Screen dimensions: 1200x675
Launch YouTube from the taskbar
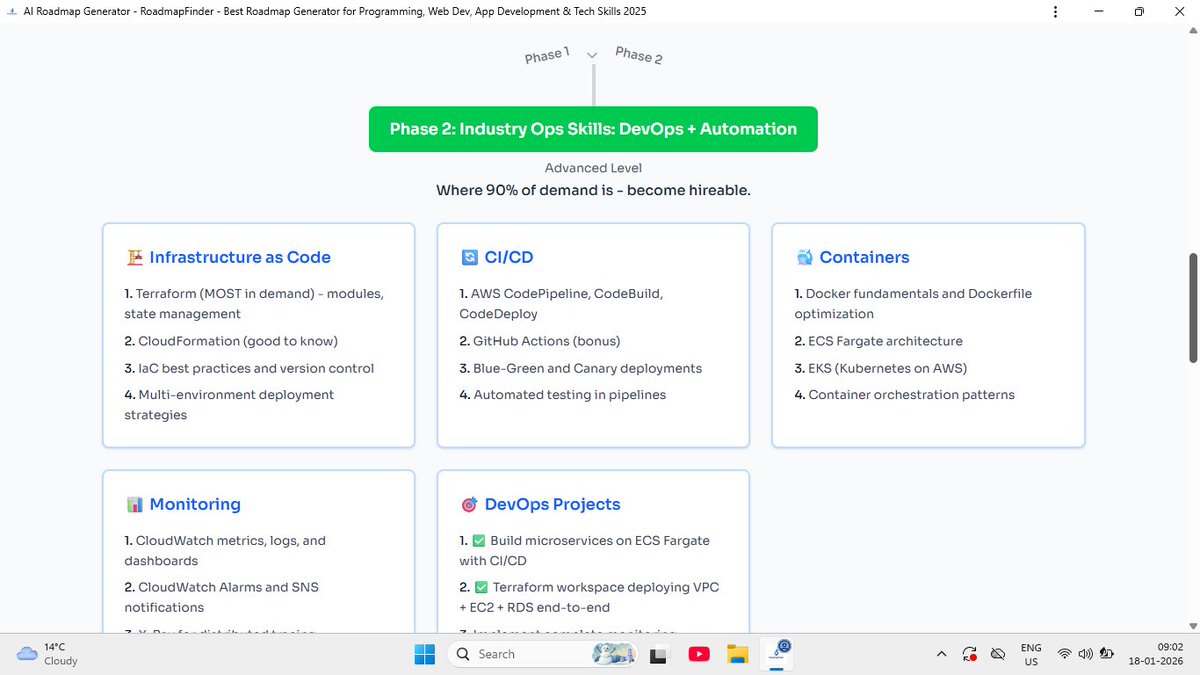[x=699, y=654]
